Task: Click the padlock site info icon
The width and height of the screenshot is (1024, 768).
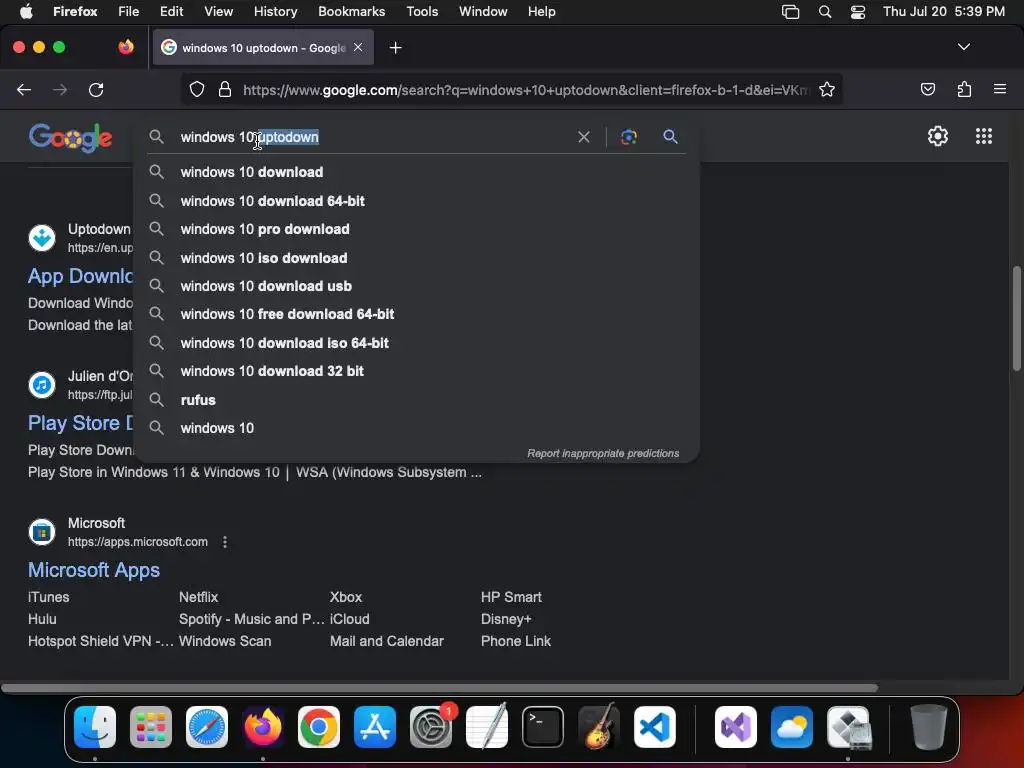Action: click(x=225, y=89)
